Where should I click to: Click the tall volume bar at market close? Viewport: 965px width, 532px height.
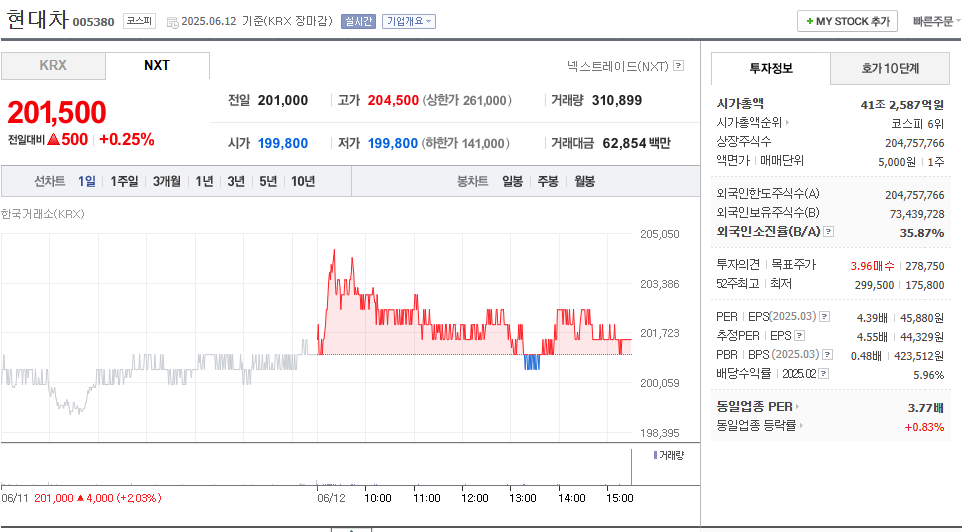631,467
